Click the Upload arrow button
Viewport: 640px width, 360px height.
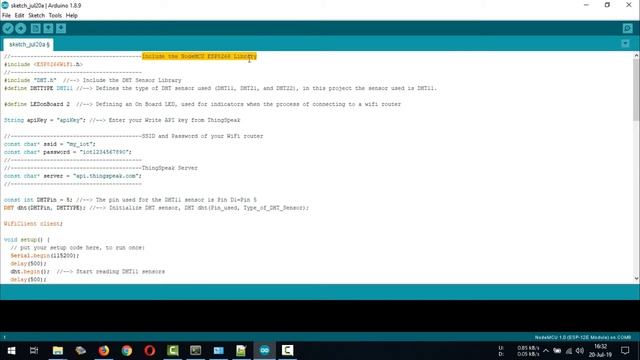(x=21, y=28)
